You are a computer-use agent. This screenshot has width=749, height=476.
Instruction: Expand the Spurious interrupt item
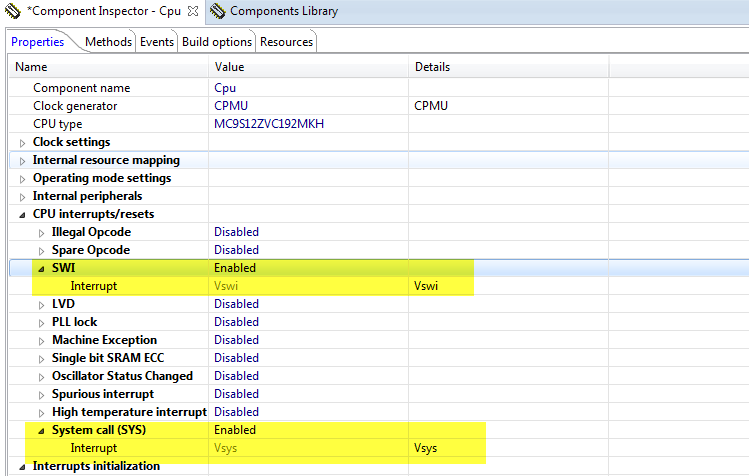tap(42, 395)
